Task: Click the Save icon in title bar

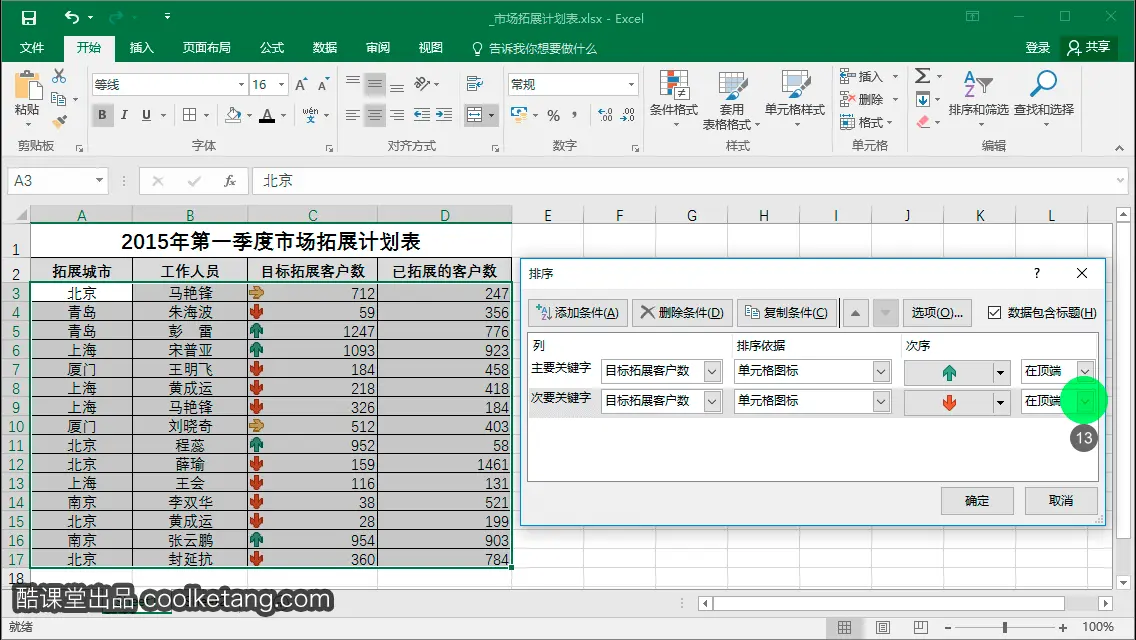Action: tap(28, 17)
